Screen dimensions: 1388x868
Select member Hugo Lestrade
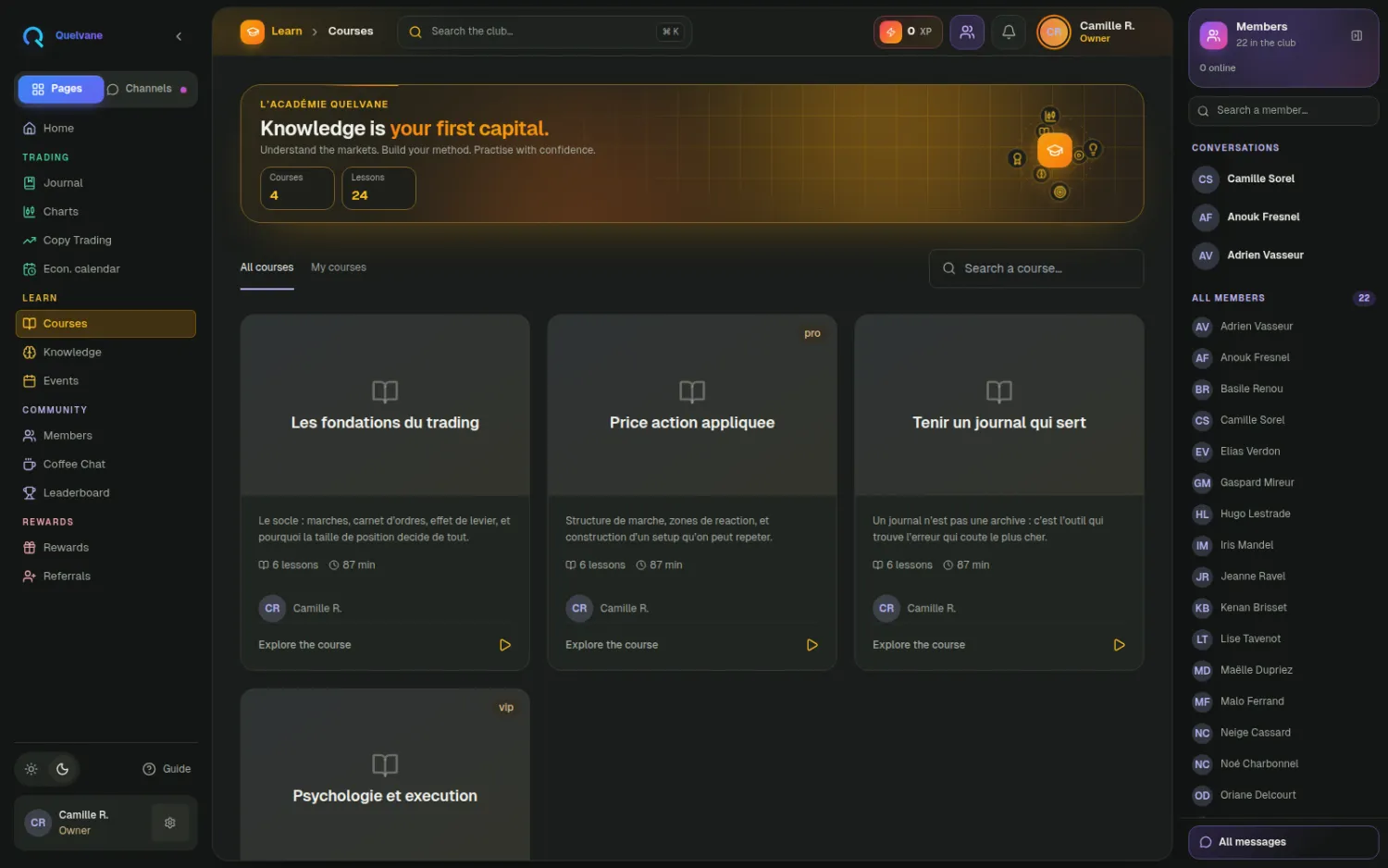tap(1283, 515)
